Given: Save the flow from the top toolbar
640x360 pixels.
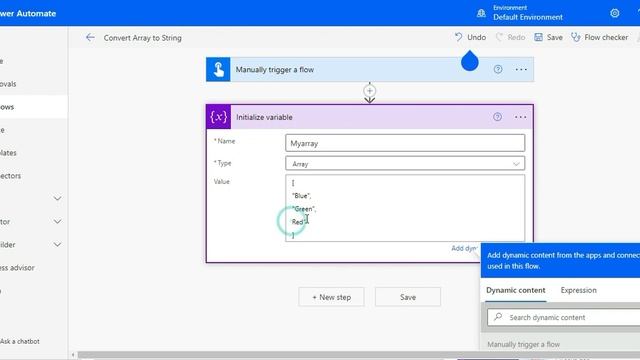Looking at the screenshot, I should coord(548,37).
